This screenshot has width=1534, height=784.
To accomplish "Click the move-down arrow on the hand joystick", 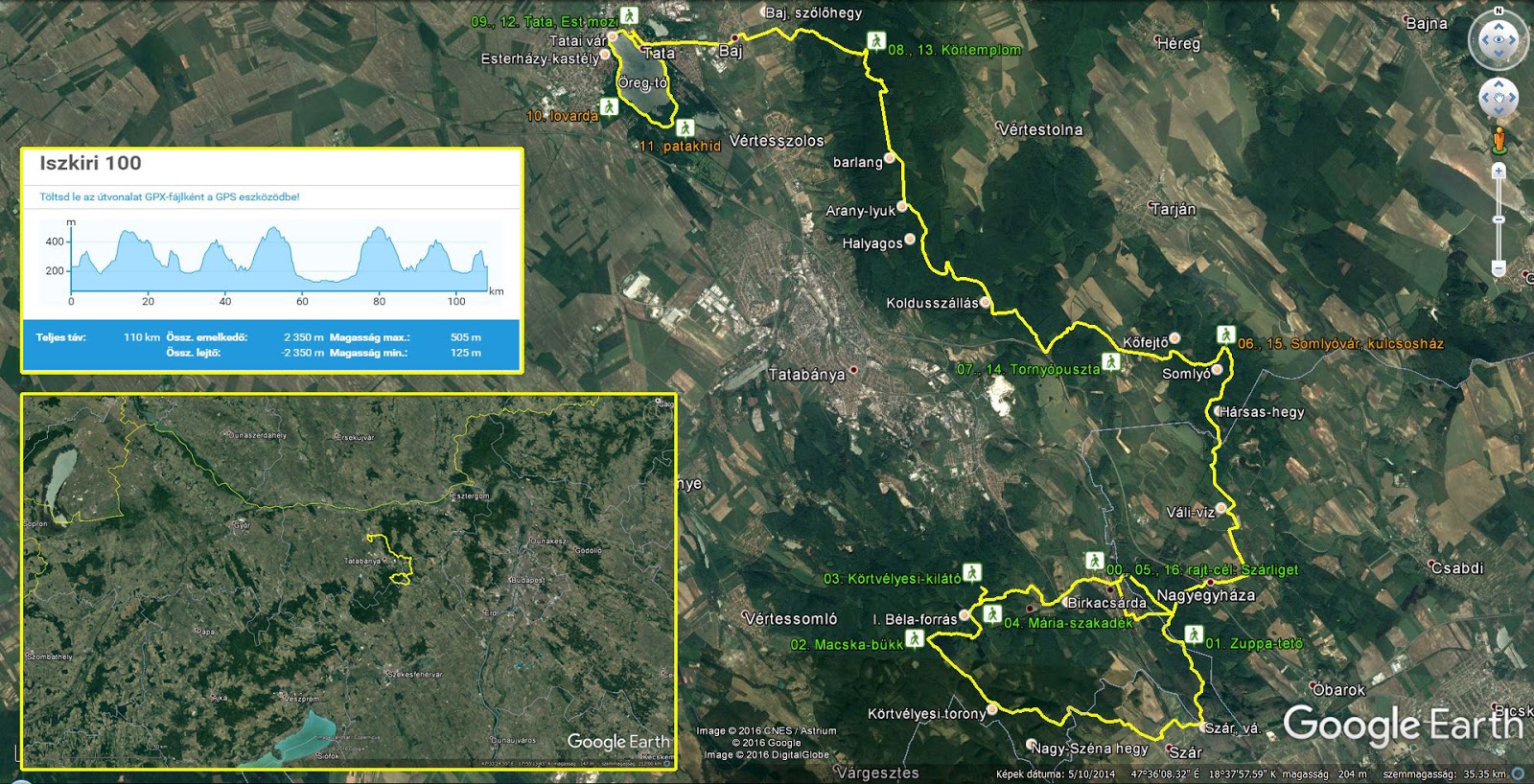I will tap(1499, 111).
